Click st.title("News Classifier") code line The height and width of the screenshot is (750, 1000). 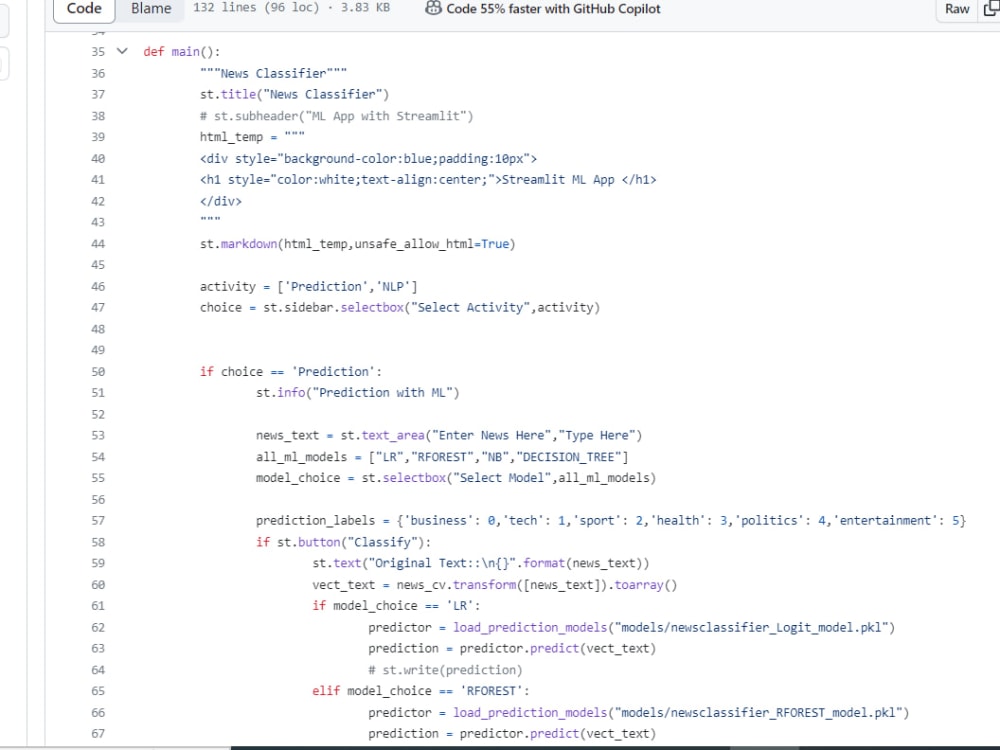(294, 94)
